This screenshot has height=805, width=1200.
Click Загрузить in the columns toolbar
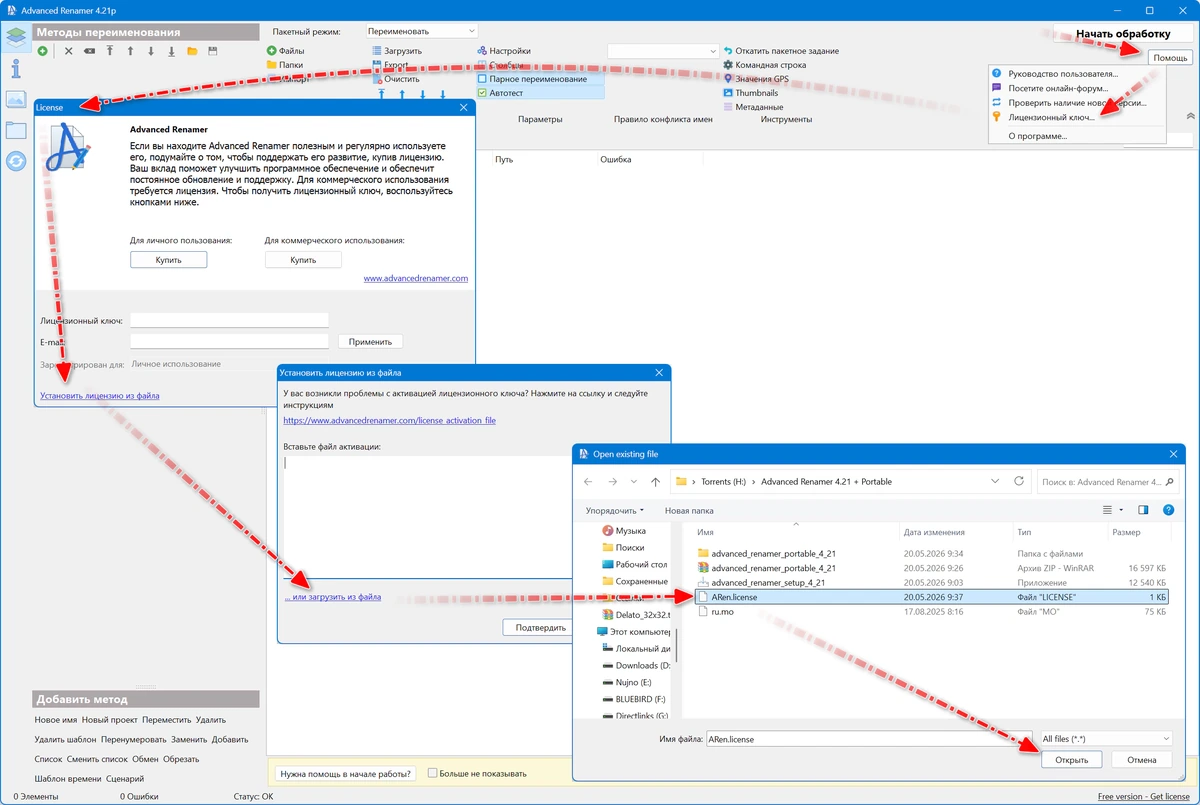click(x=397, y=51)
